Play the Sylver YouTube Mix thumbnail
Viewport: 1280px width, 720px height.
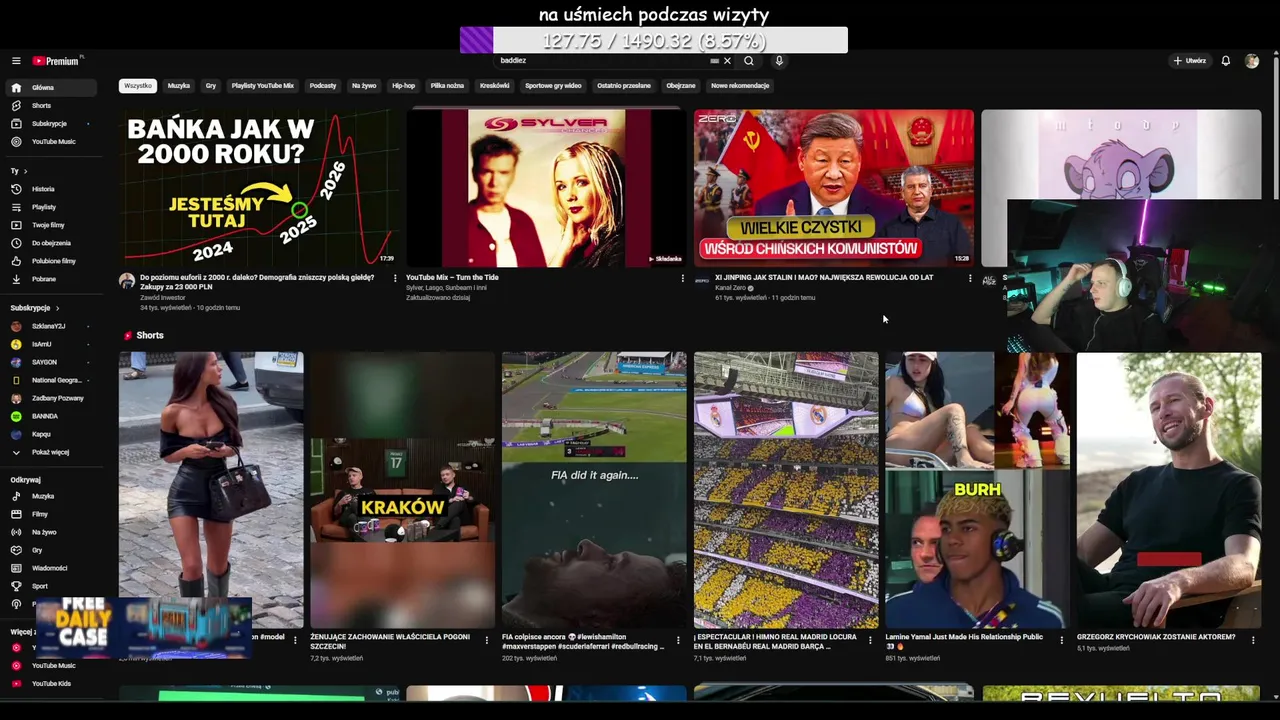(546, 188)
